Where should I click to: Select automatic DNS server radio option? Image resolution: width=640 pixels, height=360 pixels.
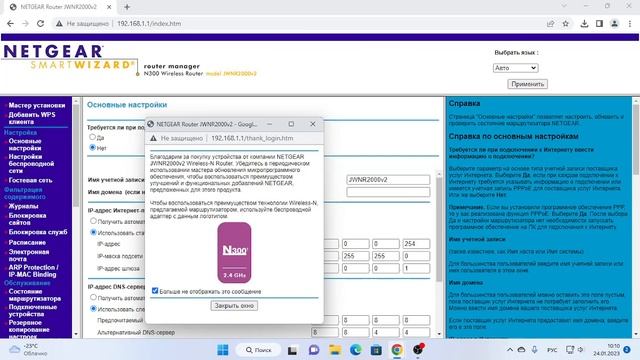coord(93,297)
